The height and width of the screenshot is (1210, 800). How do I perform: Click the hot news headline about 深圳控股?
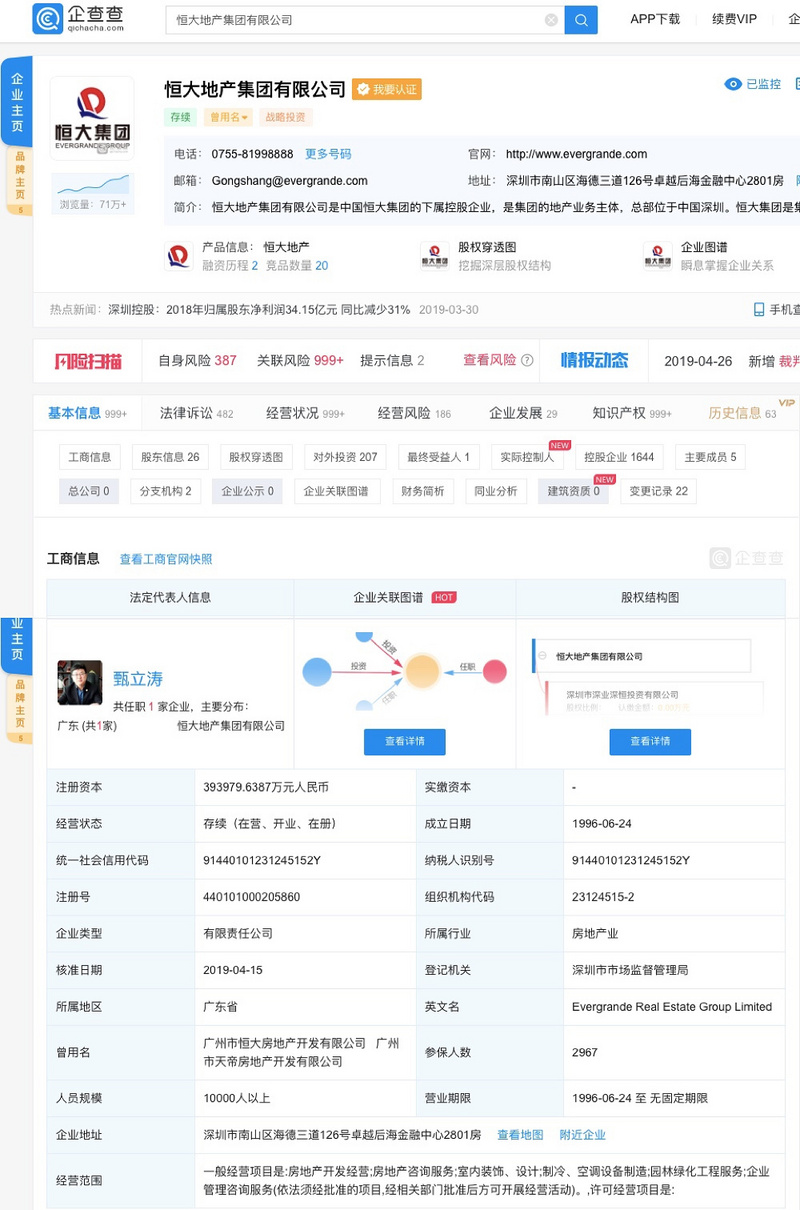[260, 310]
